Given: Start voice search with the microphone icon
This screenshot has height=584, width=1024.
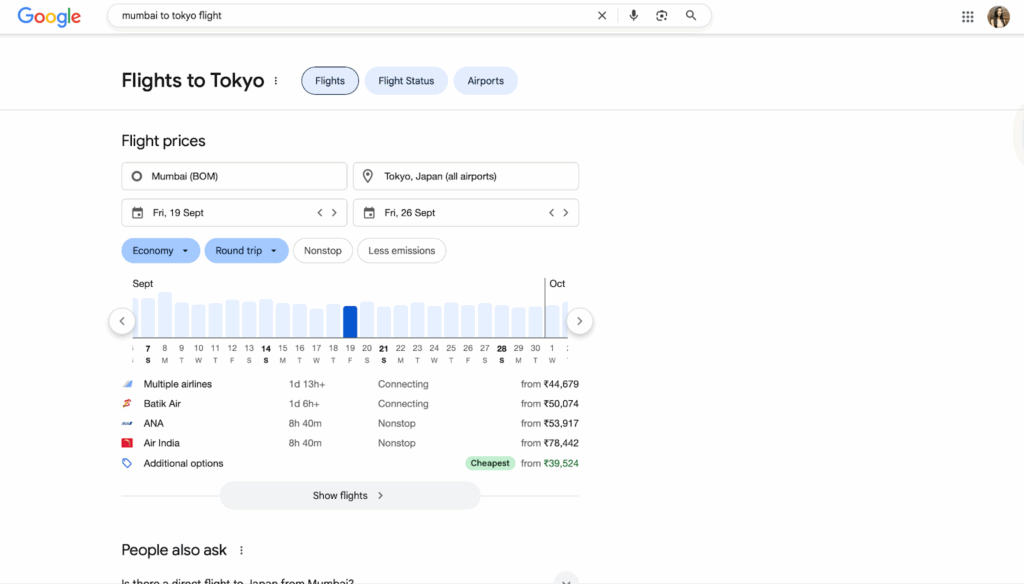Looking at the screenshot, I should point(633,16).
